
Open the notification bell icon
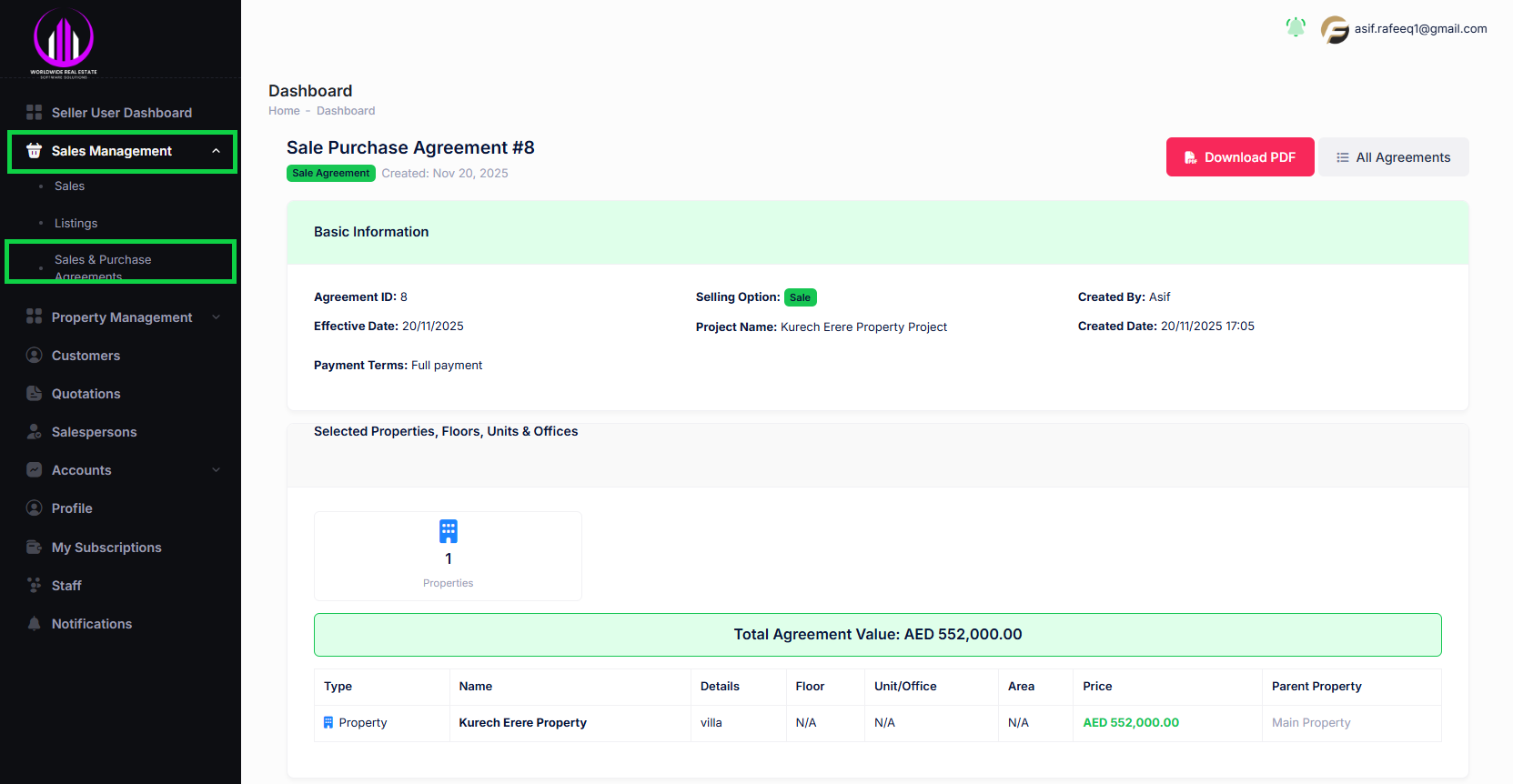click(1296, 27)
